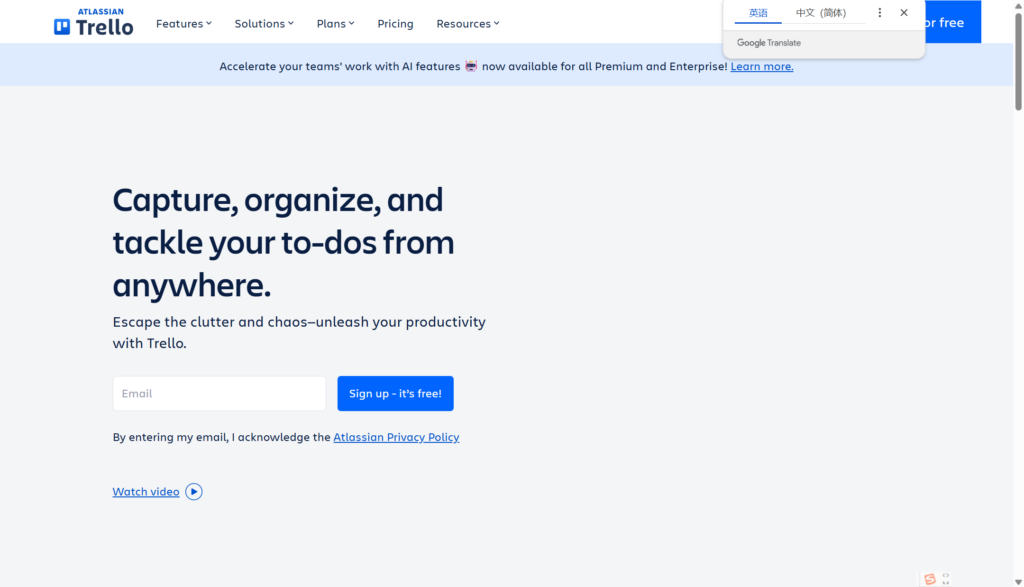Open the Learn more link in banner
The height and width of the screenshot is (587, 1024).
click(762, 67)
